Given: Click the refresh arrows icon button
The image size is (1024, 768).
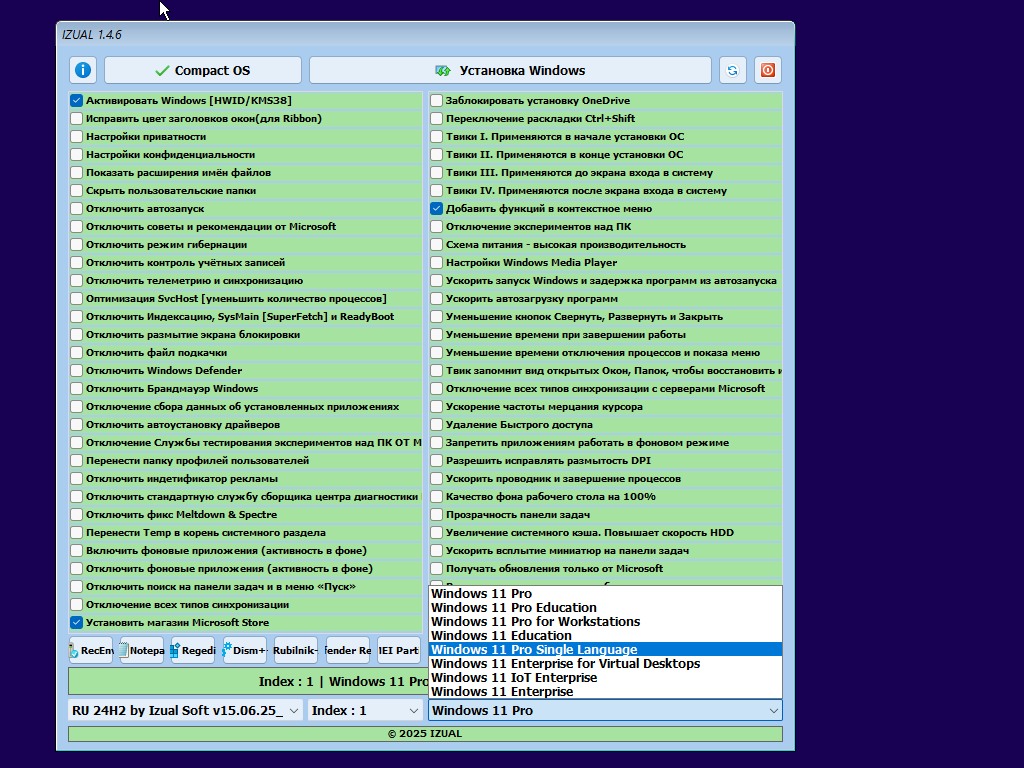Looking at the screenshot, I should (x=733, y=70).
